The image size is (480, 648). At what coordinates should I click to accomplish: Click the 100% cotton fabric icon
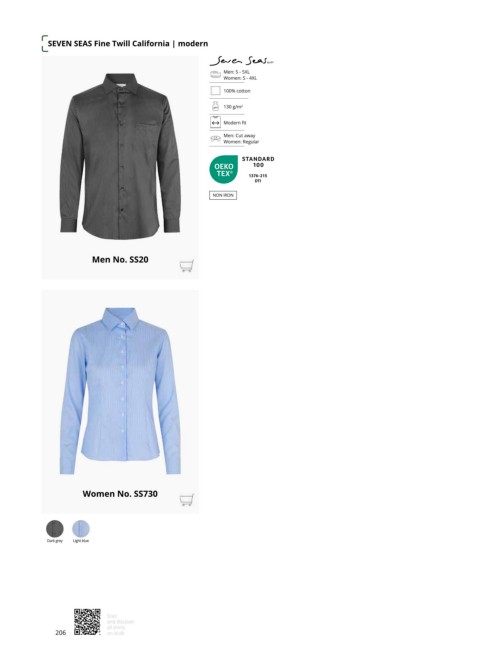coord(215,91)
